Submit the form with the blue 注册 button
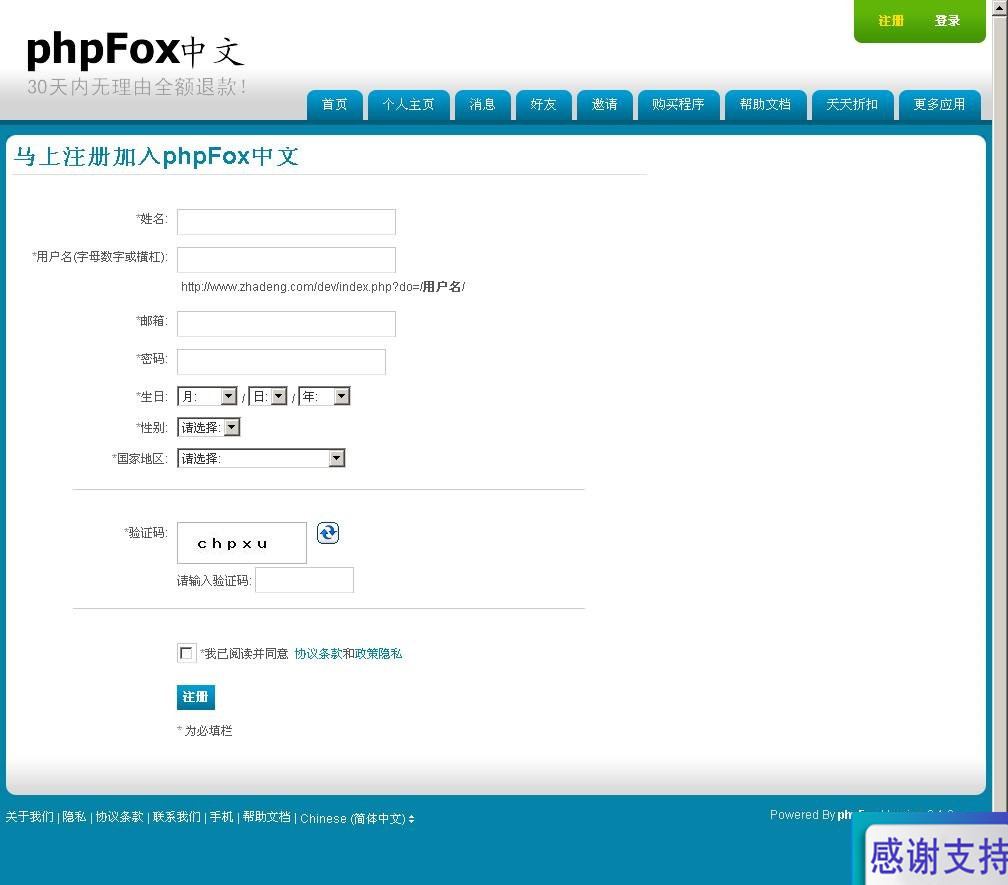The width and height of the screenshot is (1008, 885). (195, 697)
